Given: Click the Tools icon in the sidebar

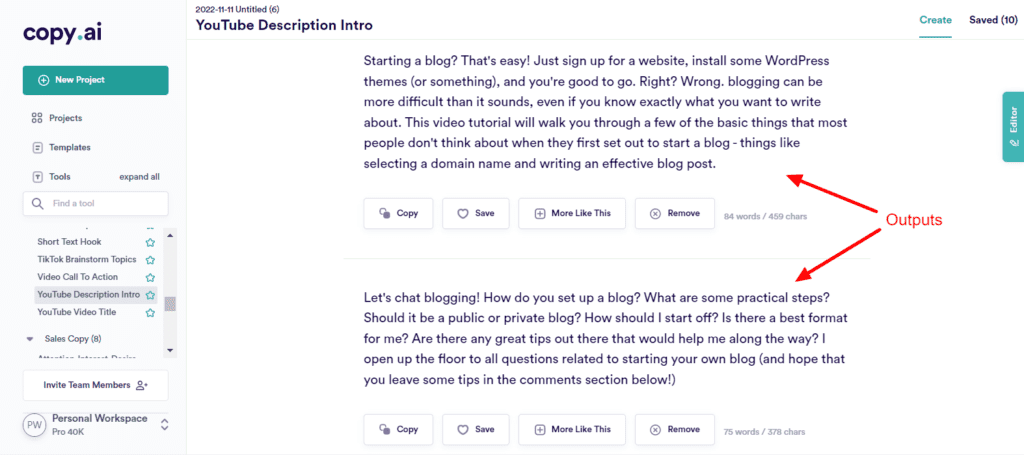Looking at the screenshot, I should 37,177.
